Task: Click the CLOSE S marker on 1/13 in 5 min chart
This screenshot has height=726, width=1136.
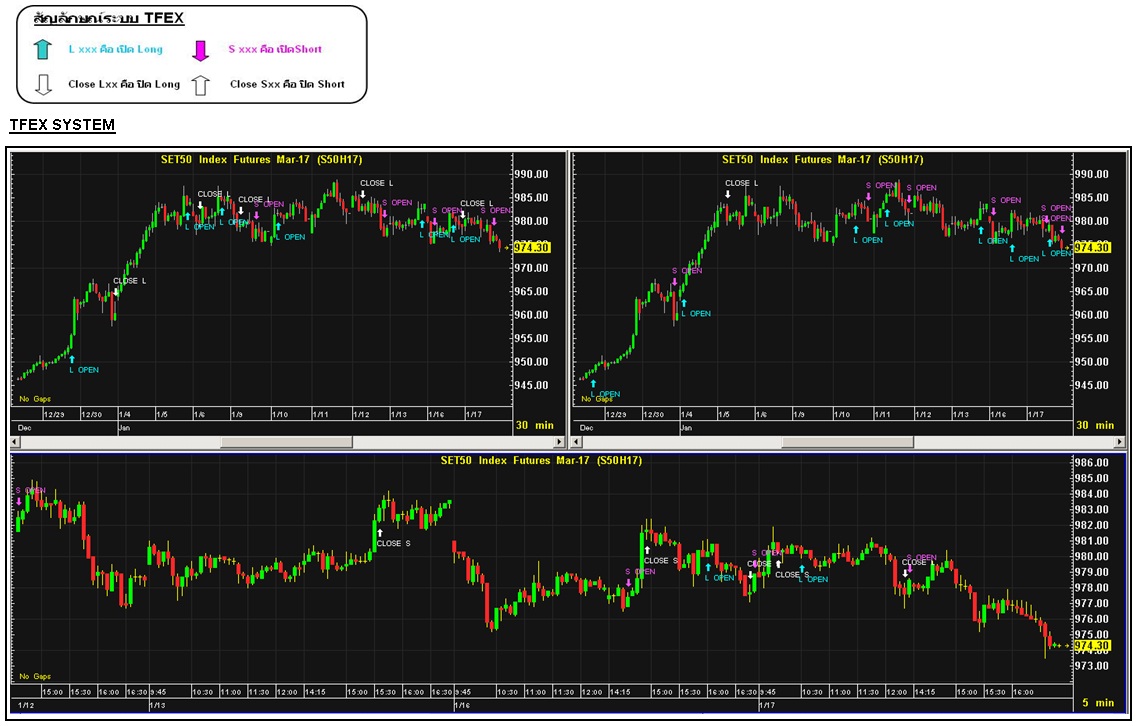Action: tap(380, 533)
